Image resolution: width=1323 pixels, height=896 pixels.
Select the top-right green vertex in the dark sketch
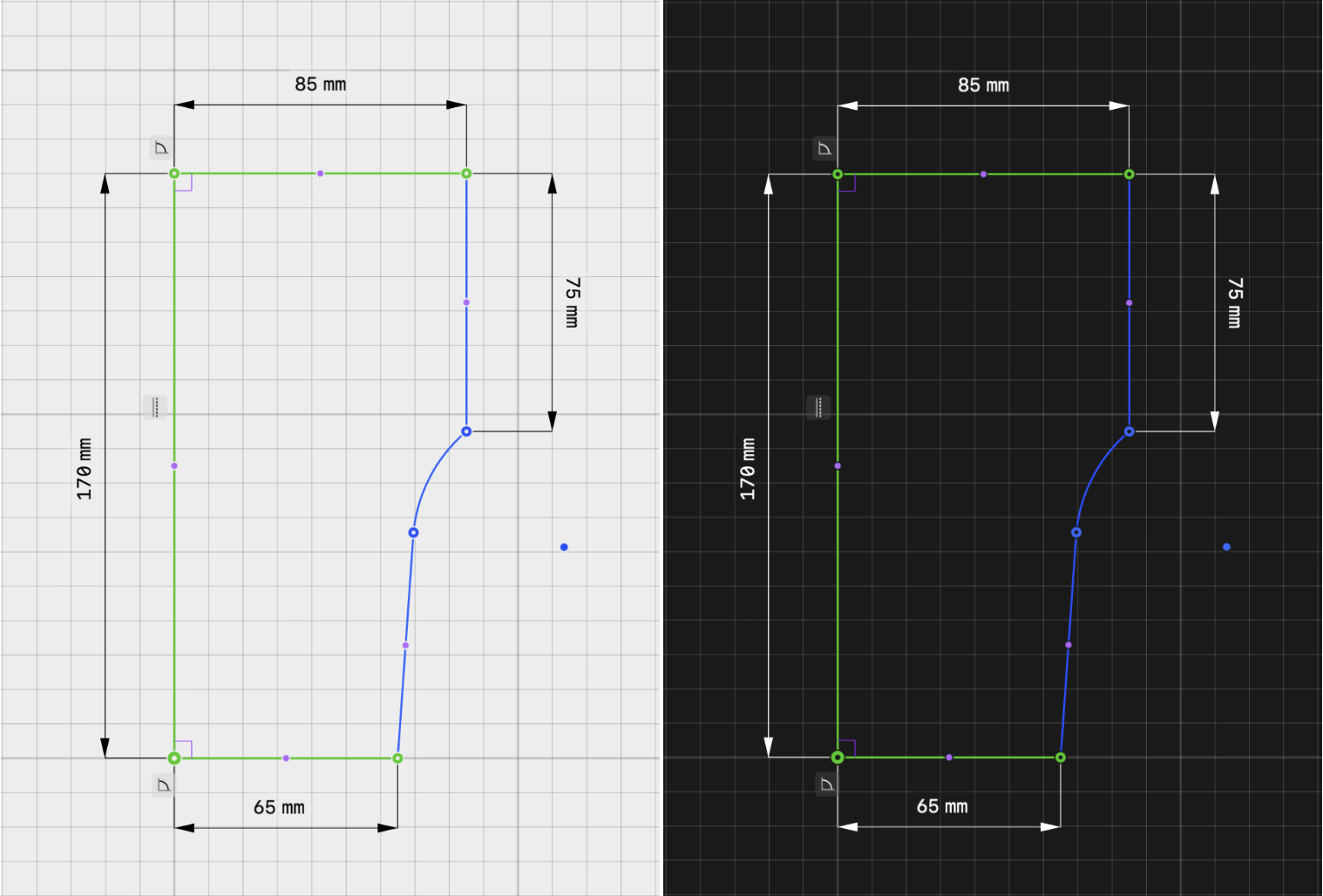pos(1129,174)
